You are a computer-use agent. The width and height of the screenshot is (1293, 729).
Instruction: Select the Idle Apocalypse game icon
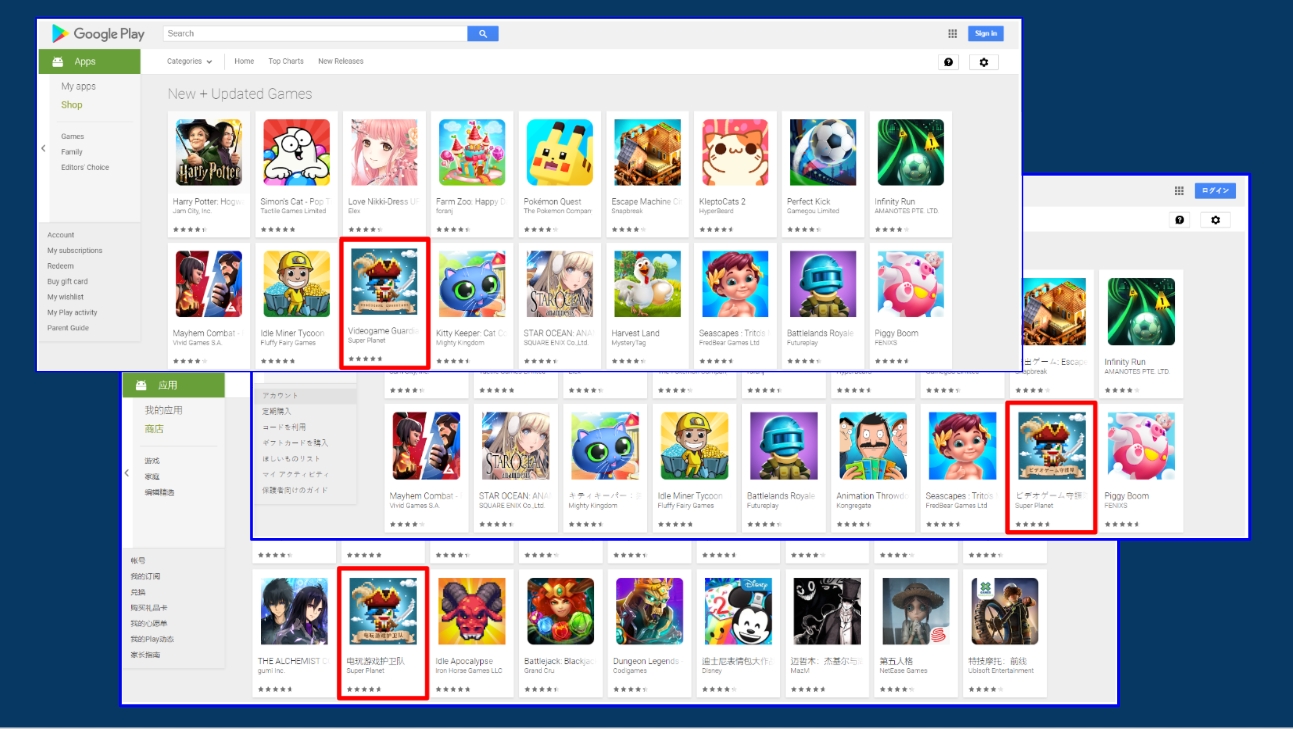click(x=472, y=611)
